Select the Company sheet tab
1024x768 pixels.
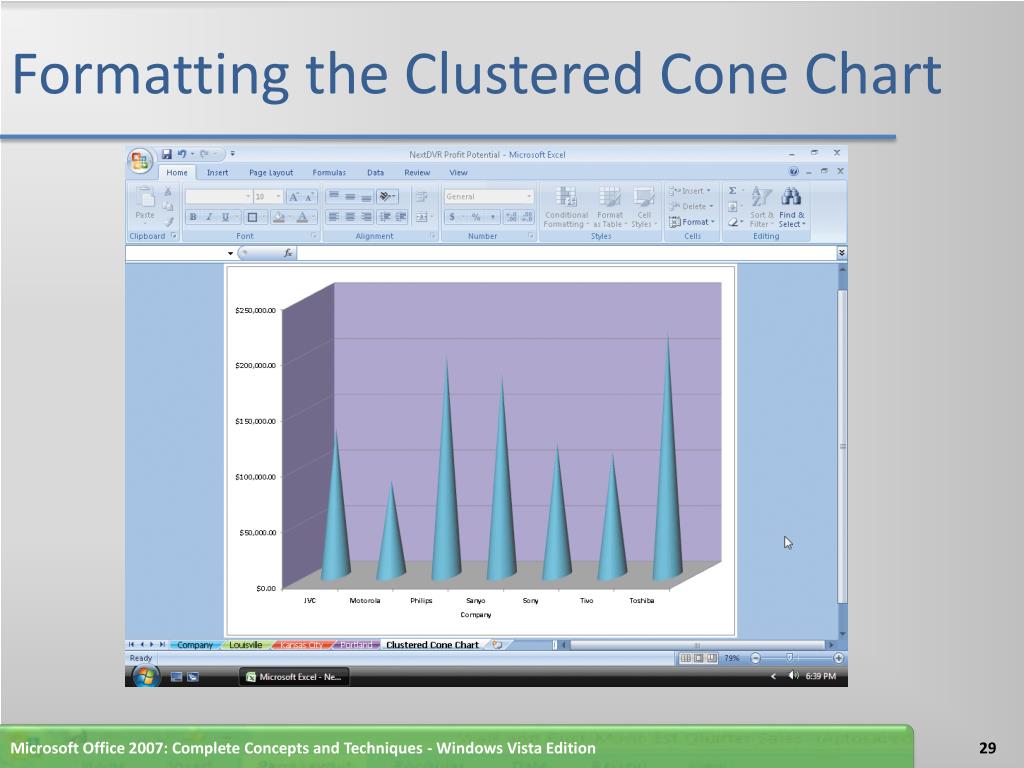195,645
